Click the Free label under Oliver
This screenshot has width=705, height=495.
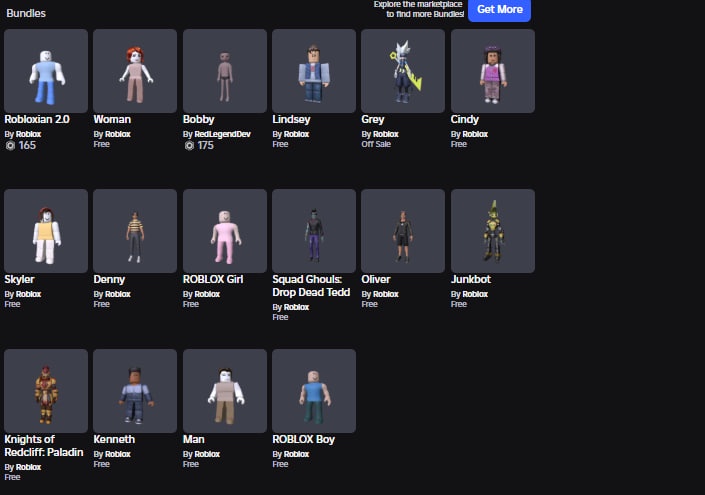369,304
